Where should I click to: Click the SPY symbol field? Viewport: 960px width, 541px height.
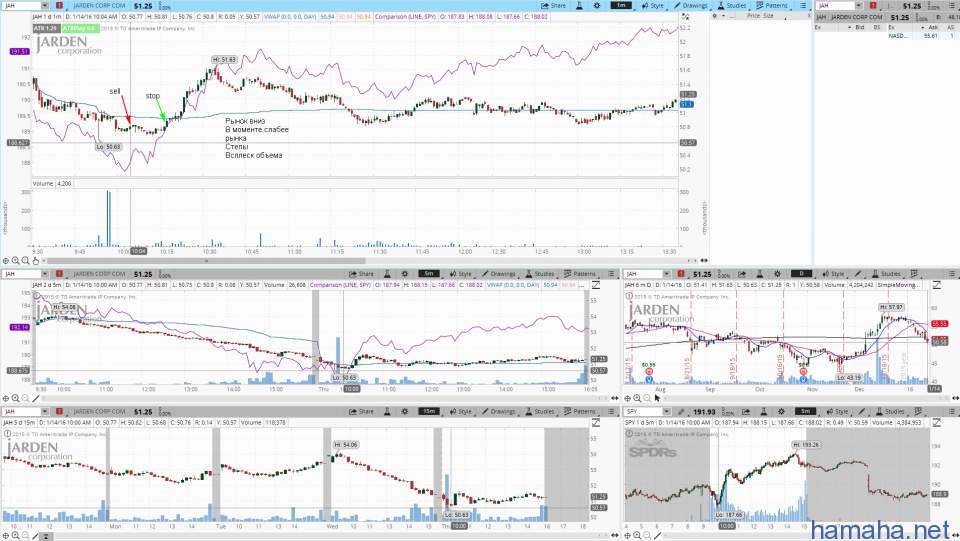[x=643, y=411]
